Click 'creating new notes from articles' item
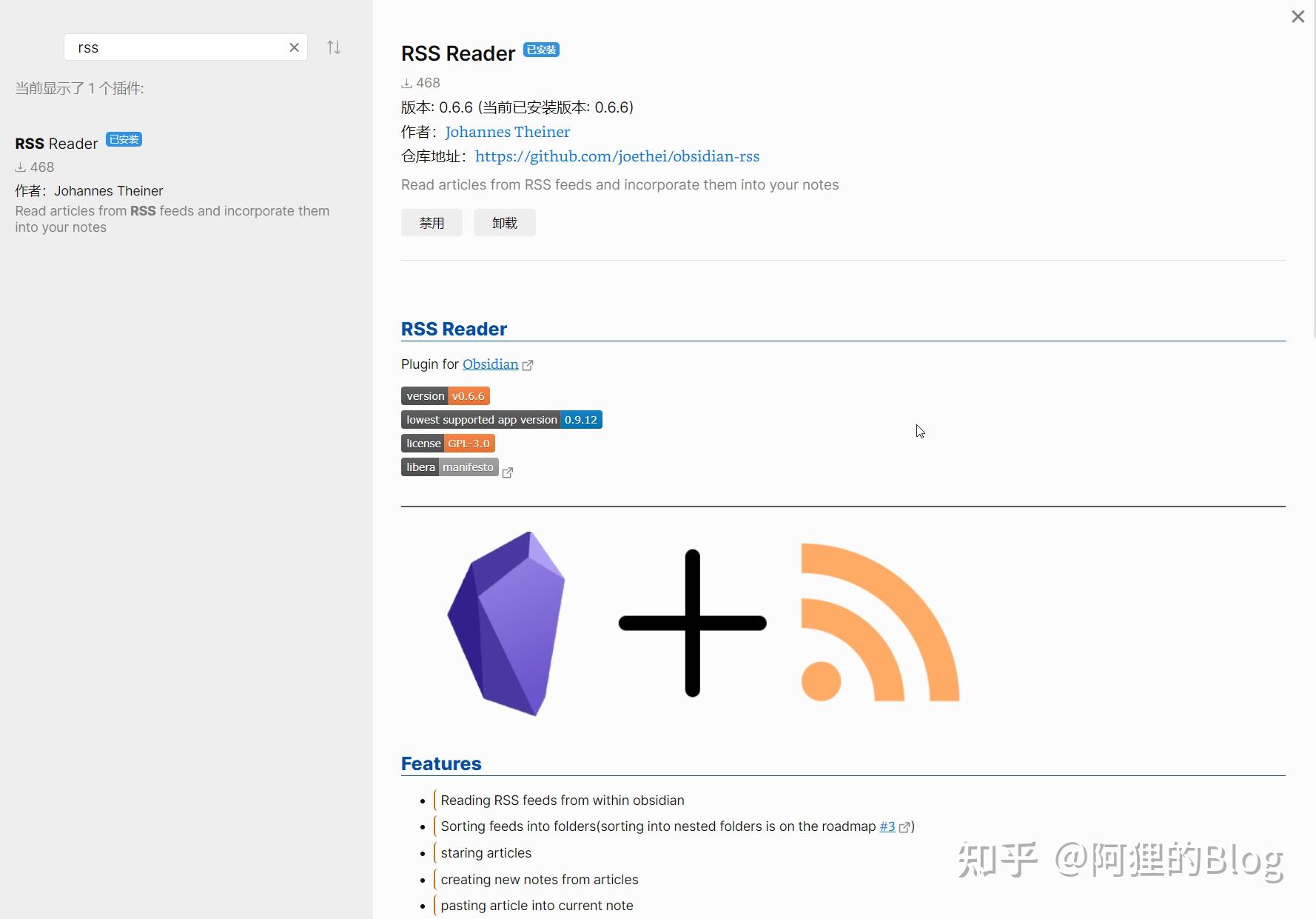This screenshot has width=1316, height=919. [x=539, y=880]
